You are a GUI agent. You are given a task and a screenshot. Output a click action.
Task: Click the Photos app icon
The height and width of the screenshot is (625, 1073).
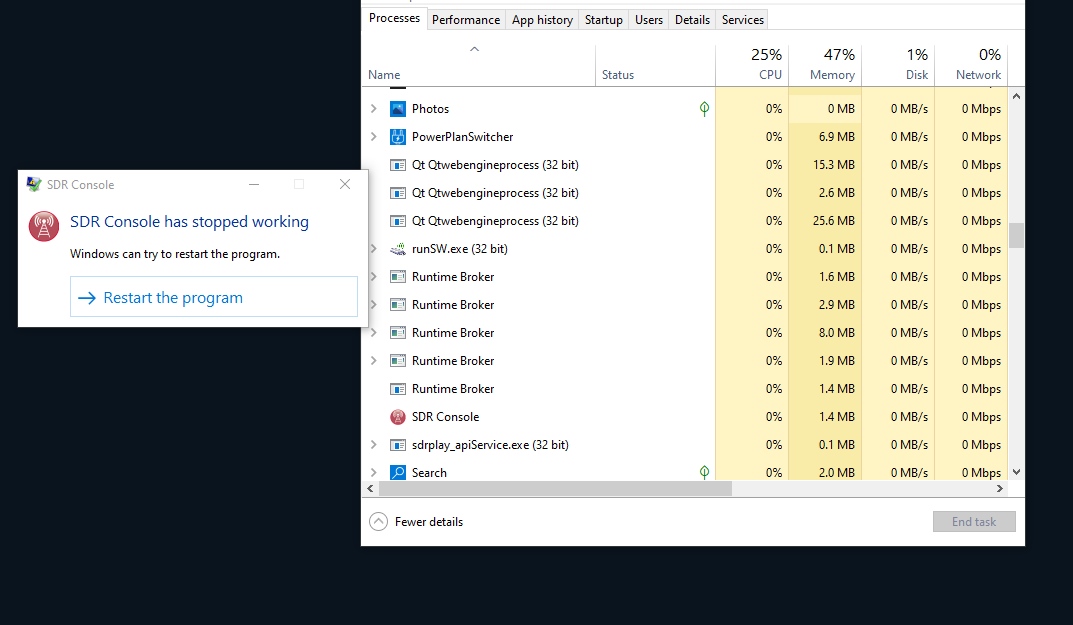(397, 109)
